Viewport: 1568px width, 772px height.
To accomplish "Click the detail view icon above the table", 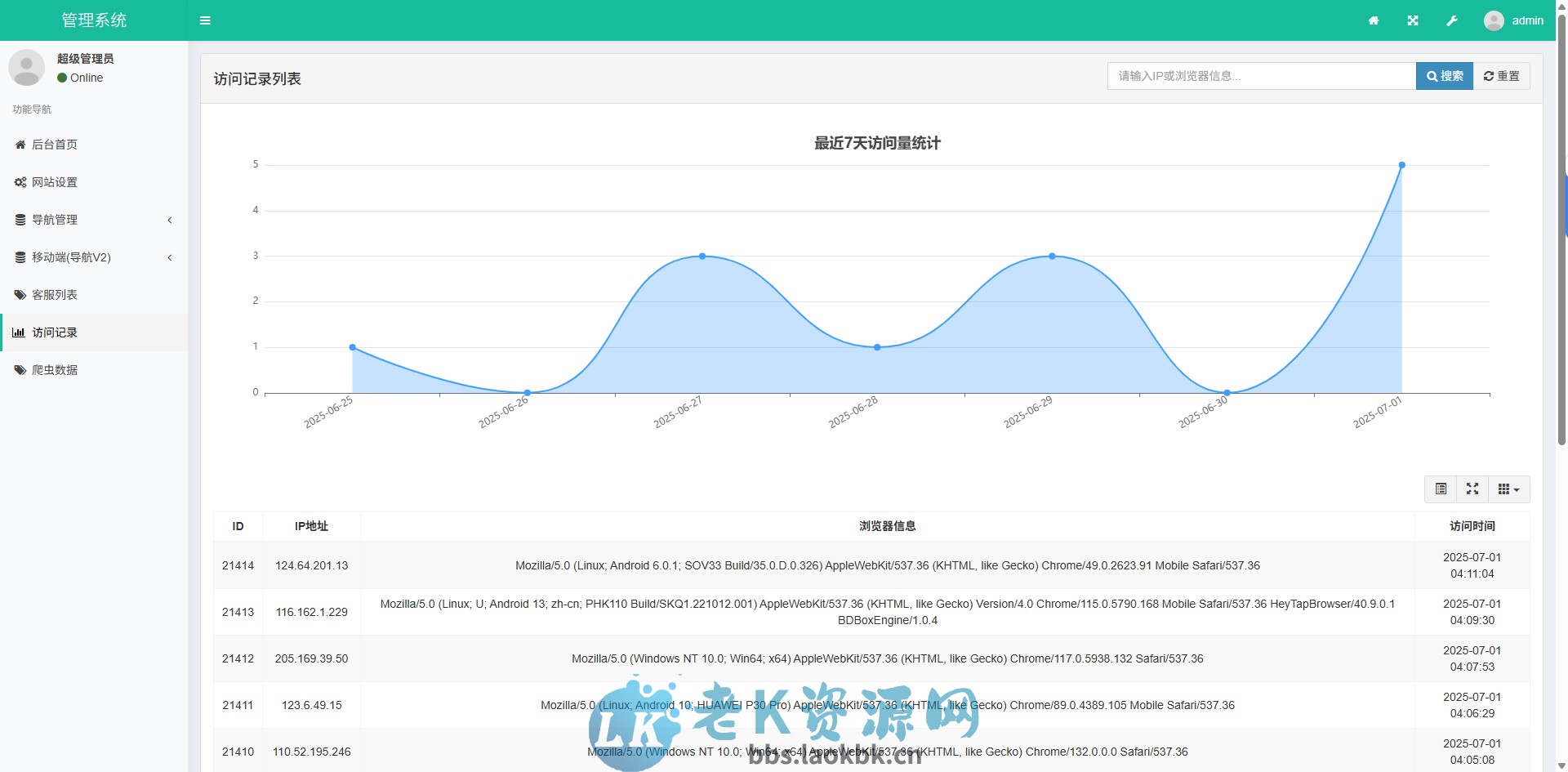I will [1441, 489].
